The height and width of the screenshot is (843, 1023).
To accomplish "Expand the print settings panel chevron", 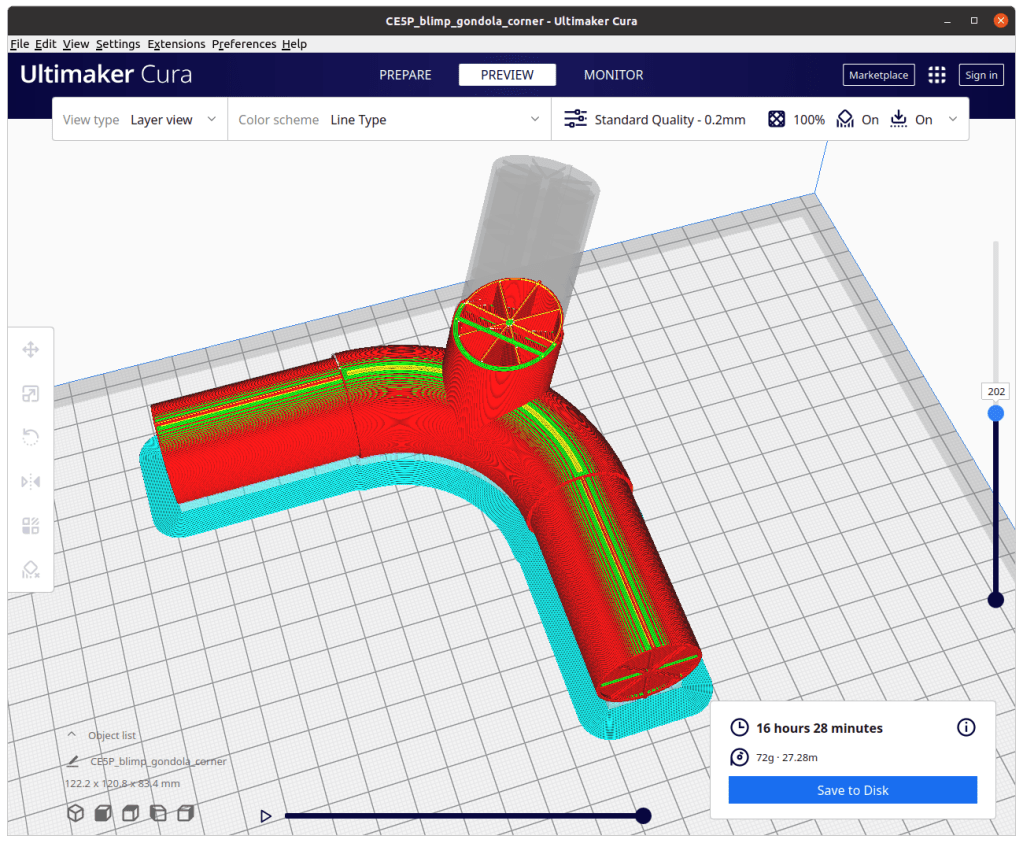I will [x=952, y=120].
